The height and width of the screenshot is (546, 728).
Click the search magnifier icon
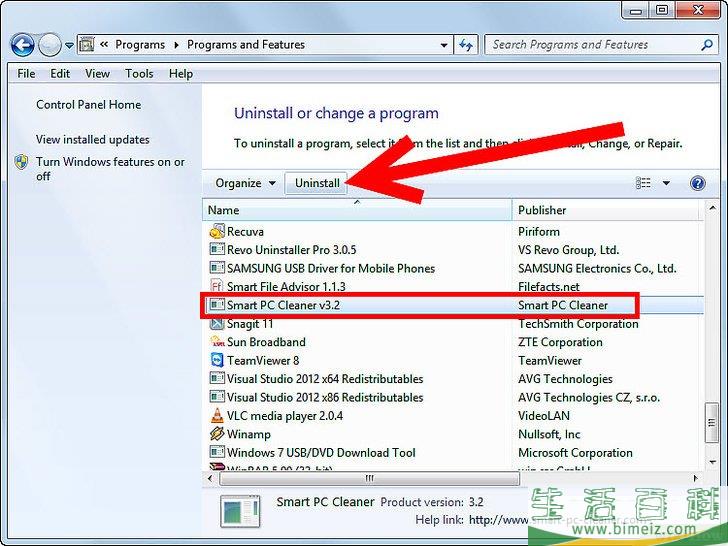click(707, 45)
